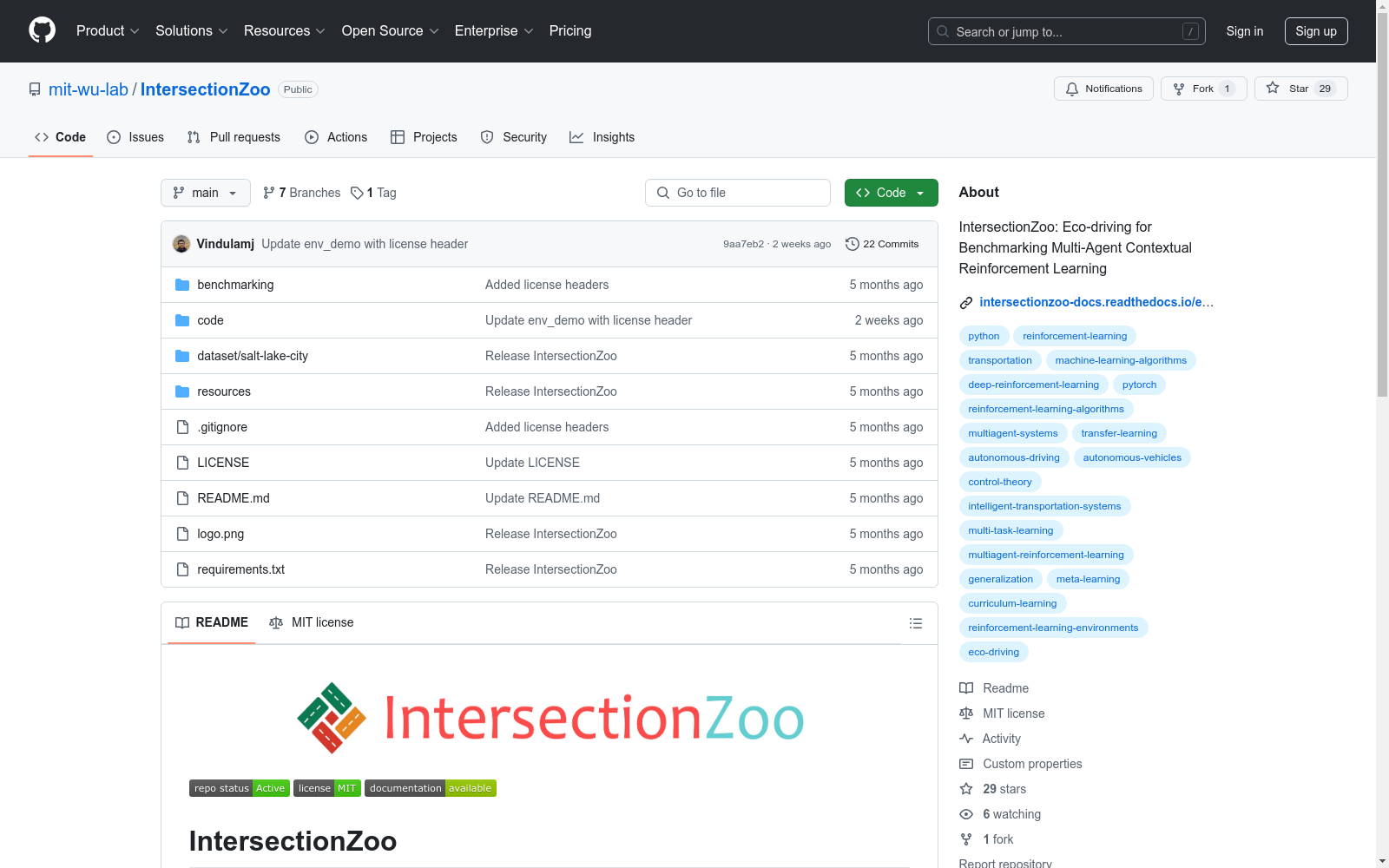Click the LICENSE file icon
The height and width of the screenshot is (868, 1389).
182,463
